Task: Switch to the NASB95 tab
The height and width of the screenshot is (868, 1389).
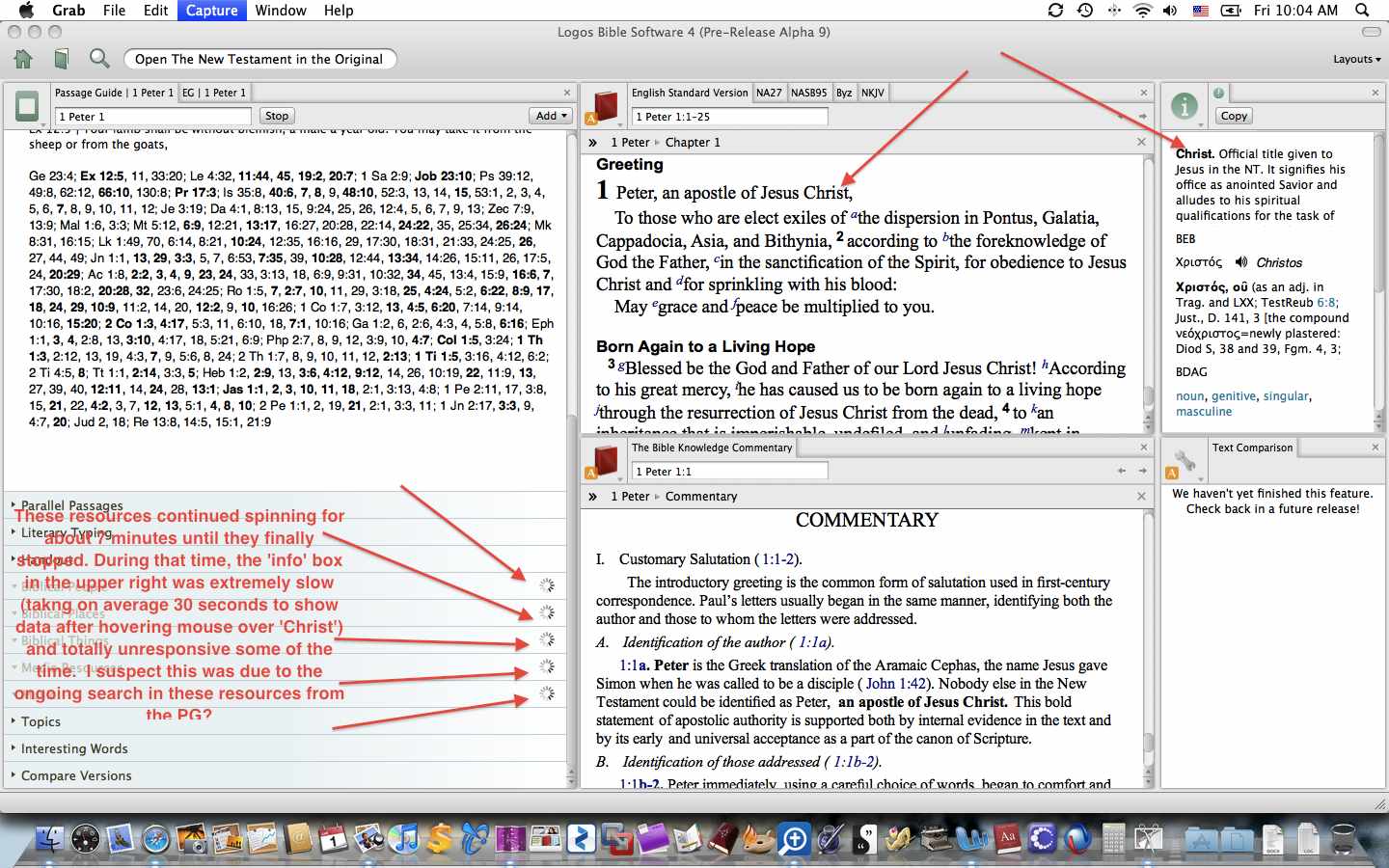Action: 808,93
